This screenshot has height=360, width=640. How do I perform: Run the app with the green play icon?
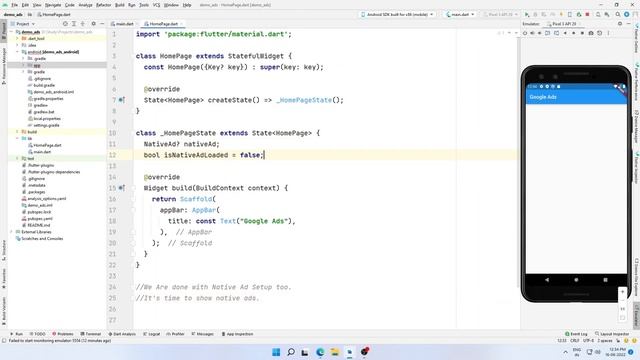pos(527,14)
